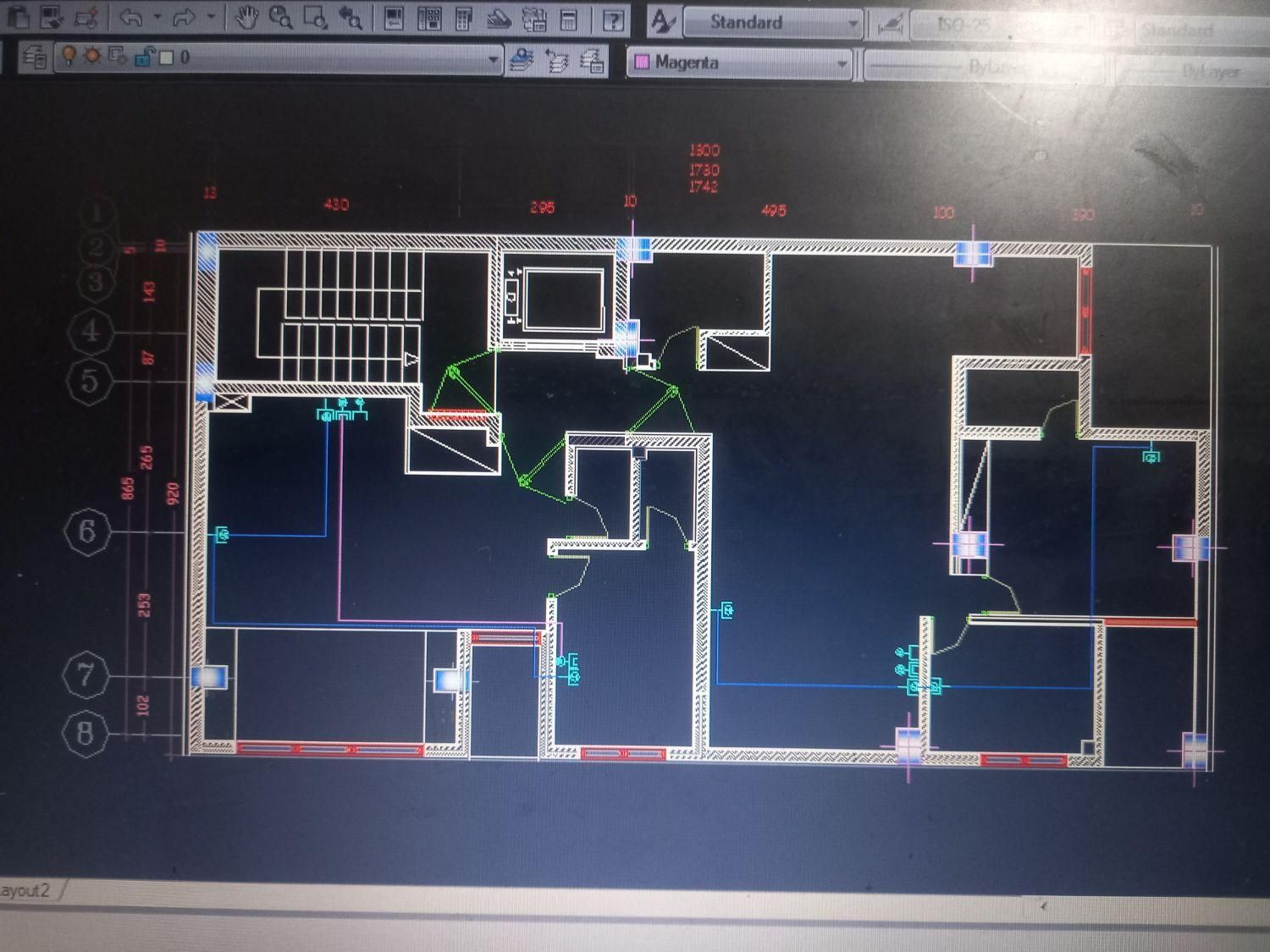Toggle viewport freeze for layer 0
The image size is (1270, 952).
[118, 57]
